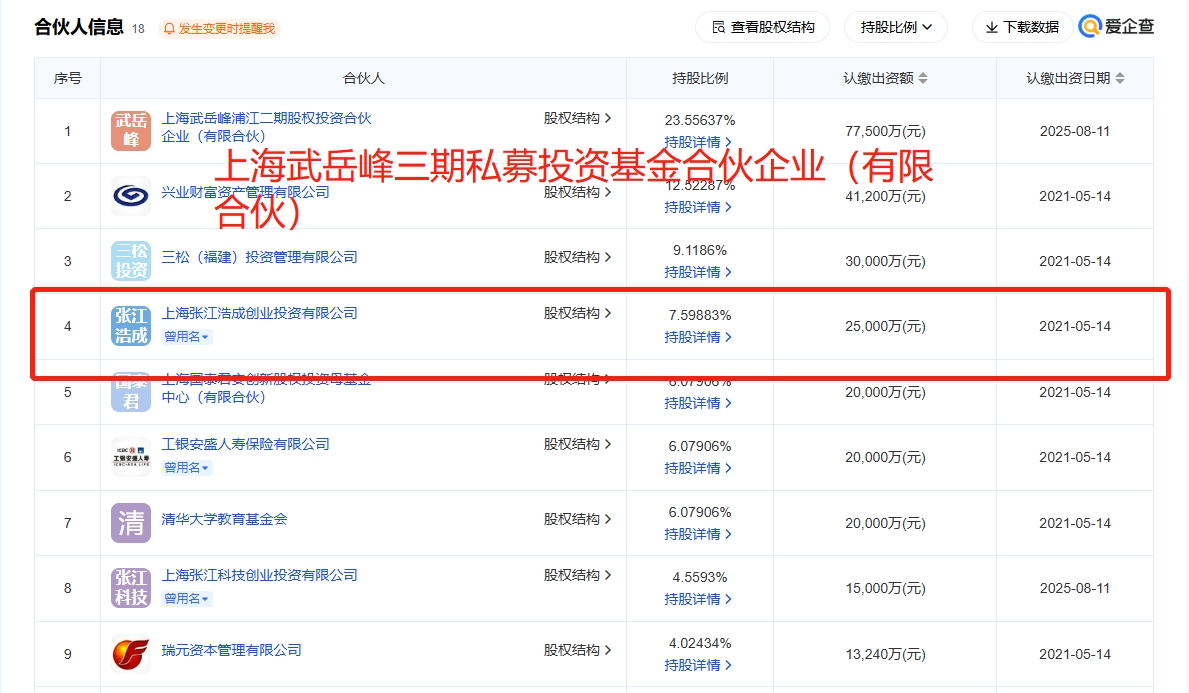Open 股权结构 for 三松（福建）投资管理

[x=577, y=257]
